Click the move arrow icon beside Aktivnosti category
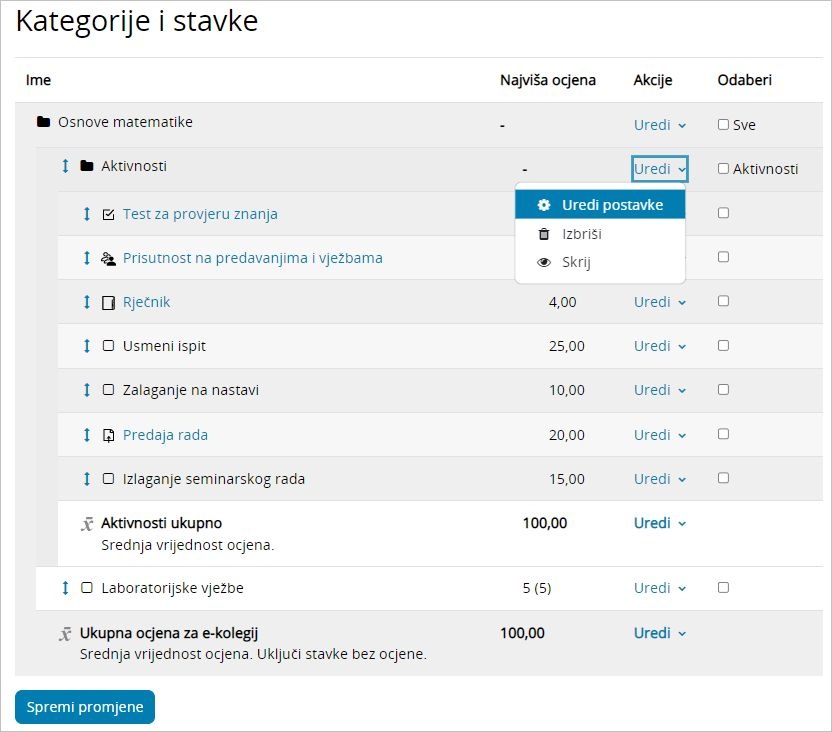Screen dimensions: 832x732 pyautogui.click(x=66, y=166)
